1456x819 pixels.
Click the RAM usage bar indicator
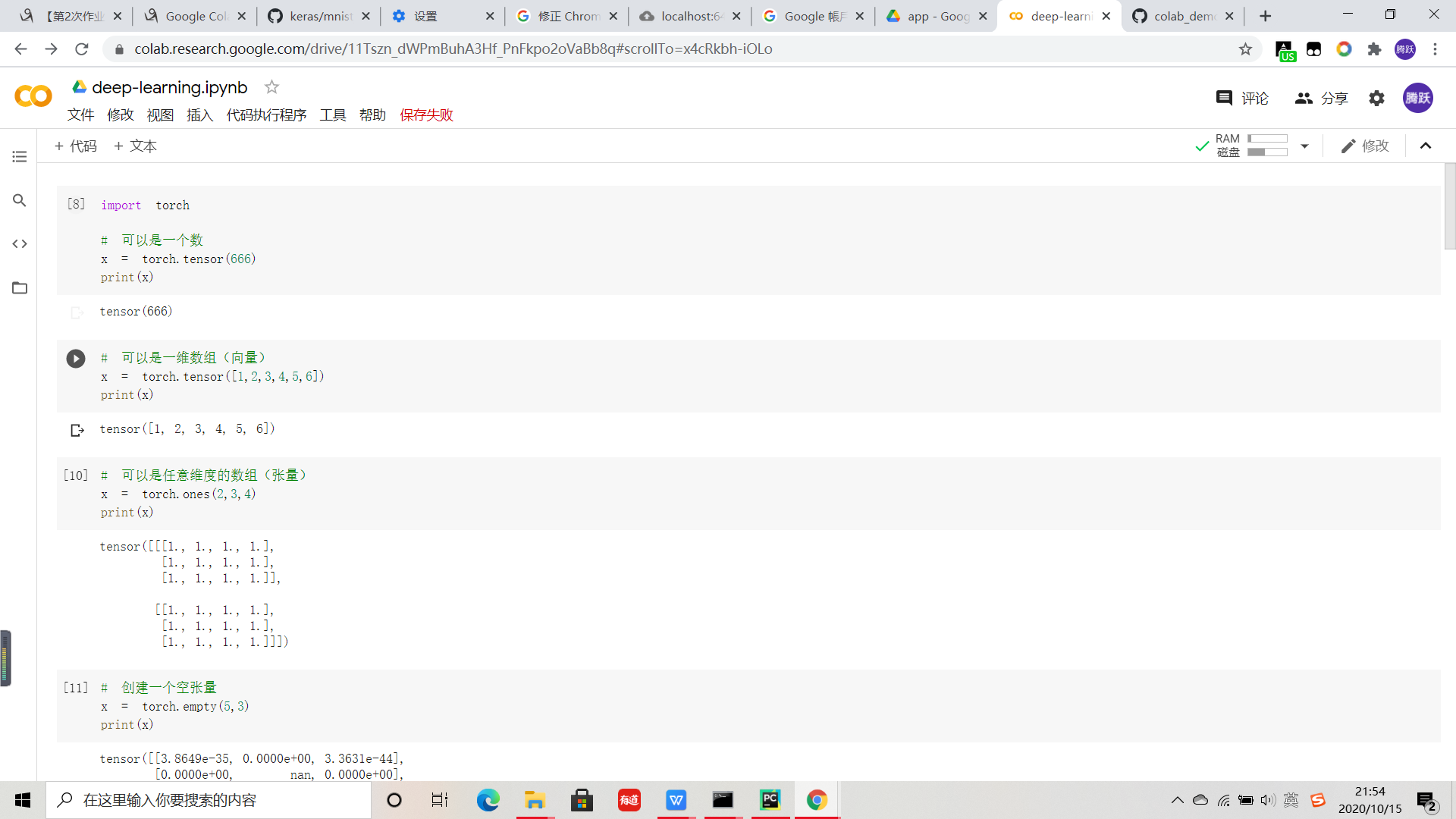coord(1267,139)
